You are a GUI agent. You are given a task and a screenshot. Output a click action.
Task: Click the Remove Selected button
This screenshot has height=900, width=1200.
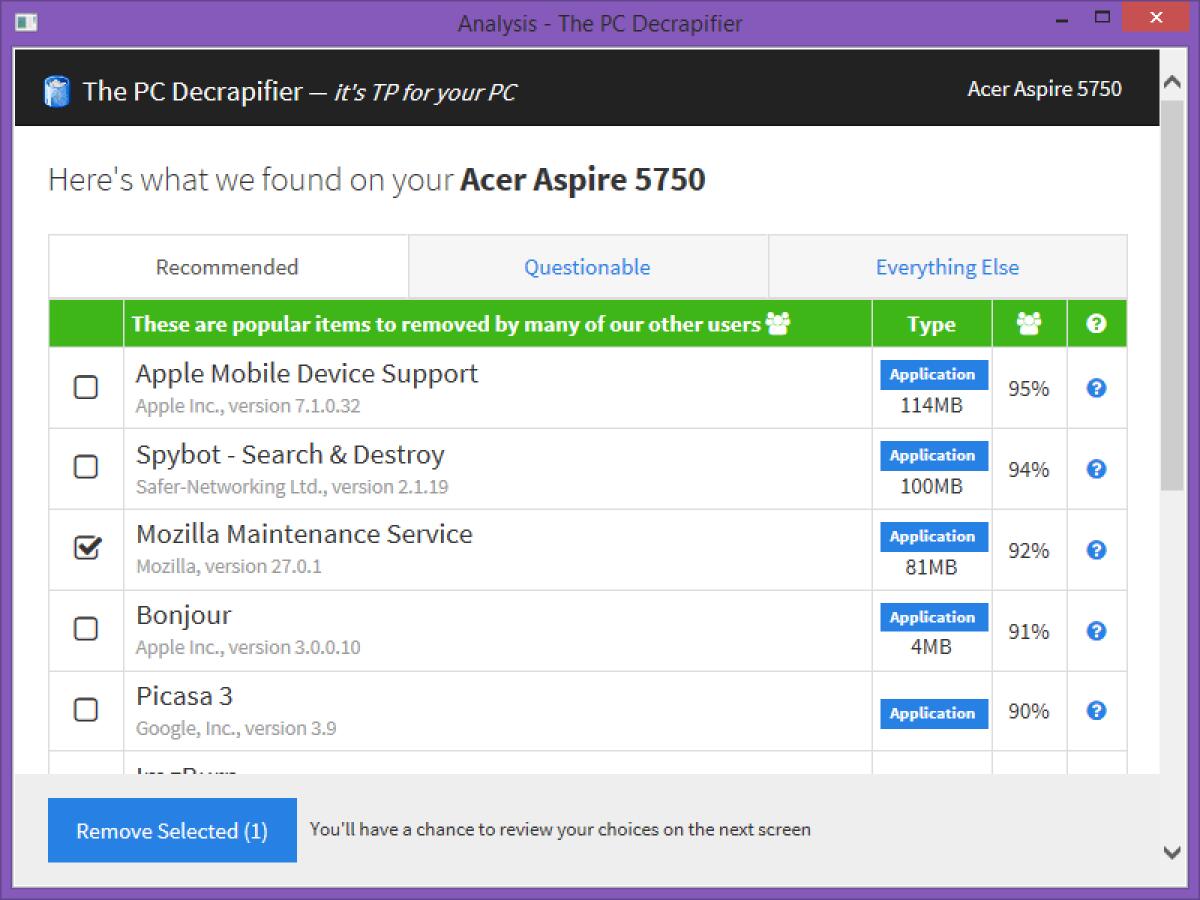click(172, 830)
